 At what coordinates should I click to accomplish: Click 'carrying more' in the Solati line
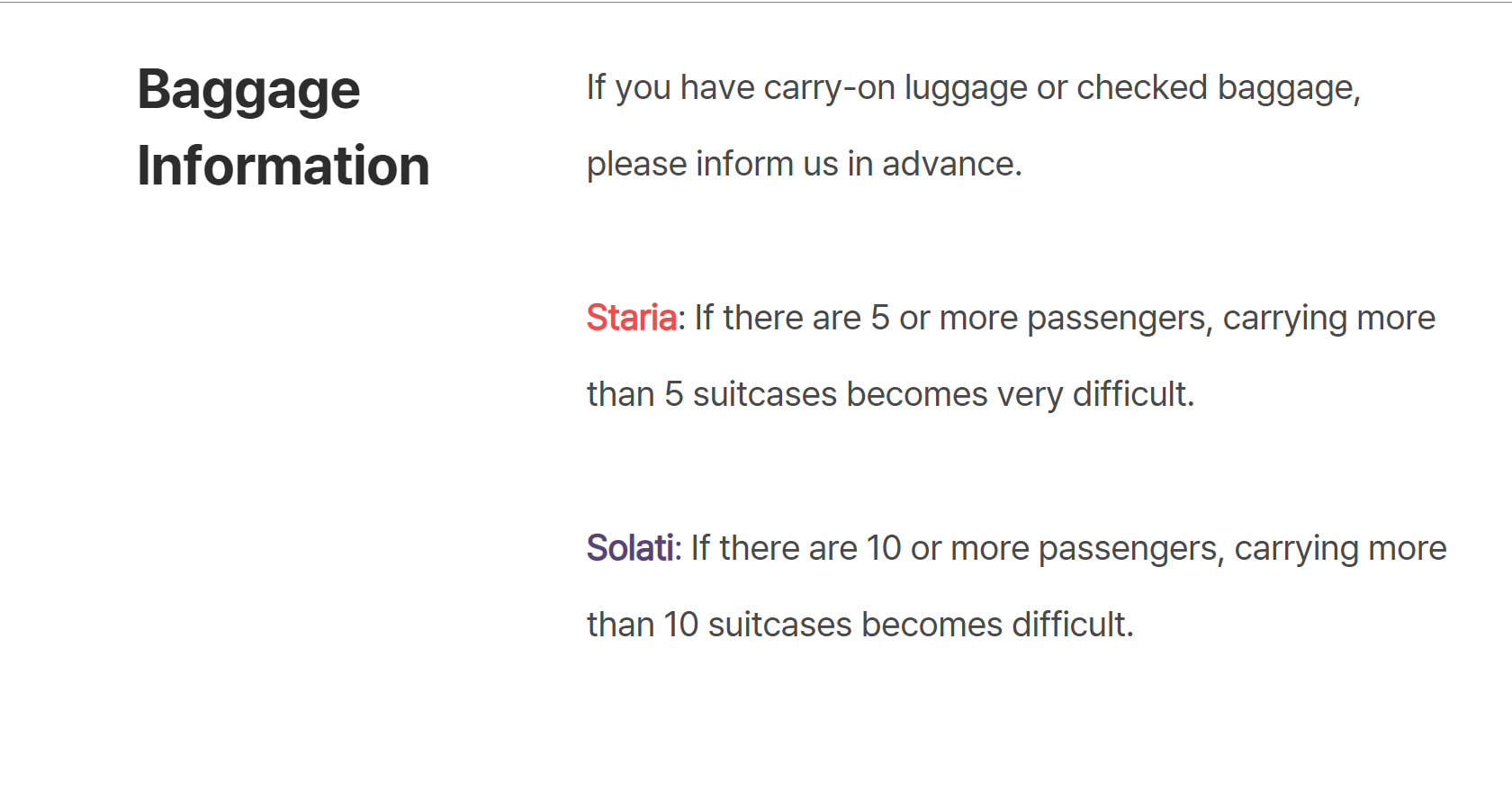[1339, 548]
